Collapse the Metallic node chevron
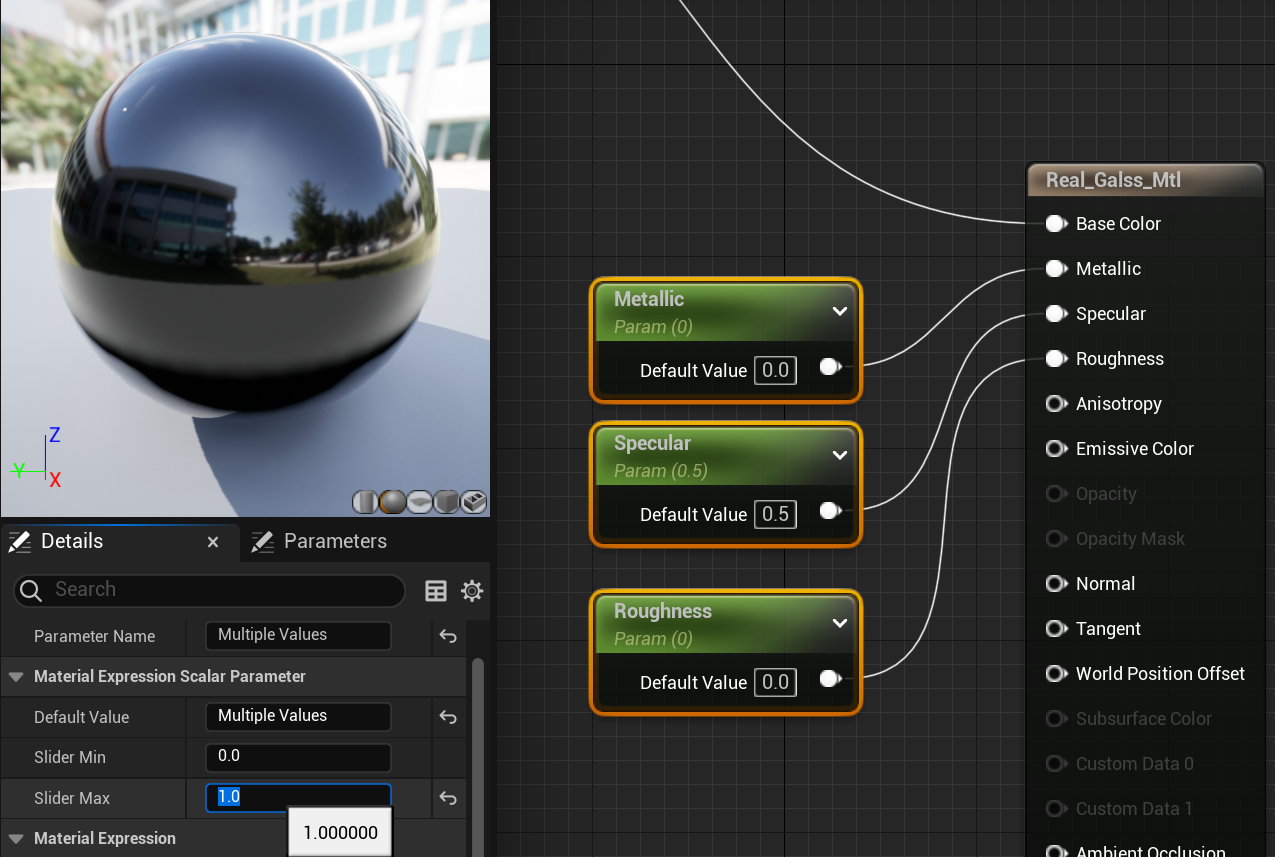The image size is (1275, 857). [x=839, y=311]
